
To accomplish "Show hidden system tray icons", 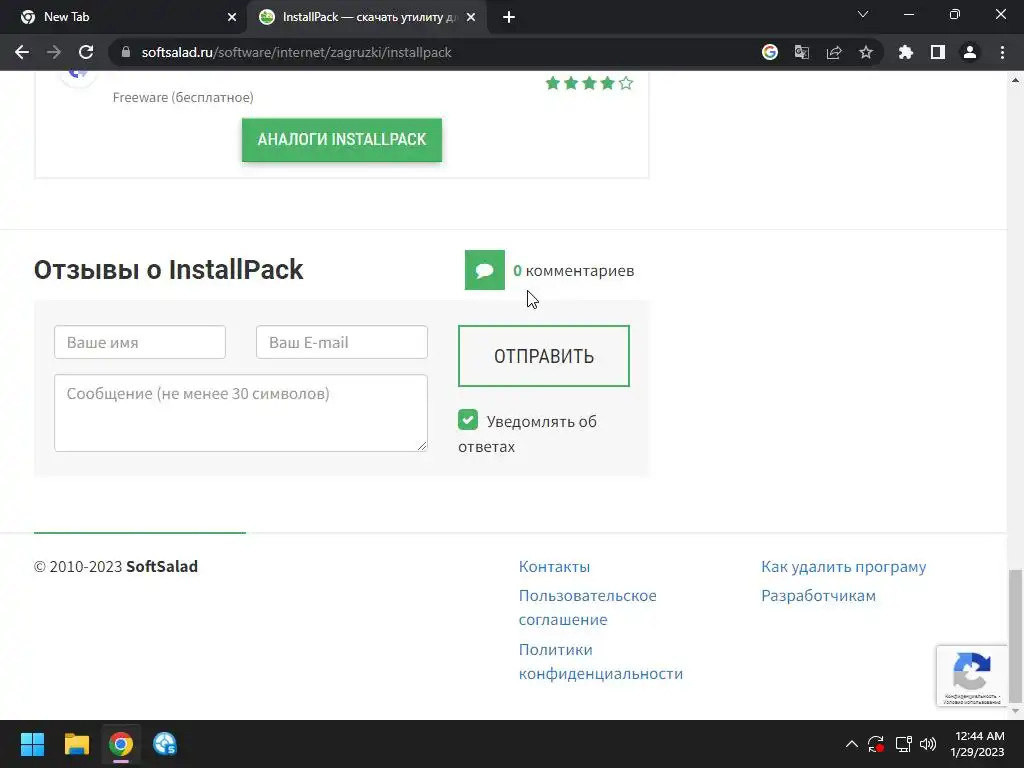I will (852, 744).
